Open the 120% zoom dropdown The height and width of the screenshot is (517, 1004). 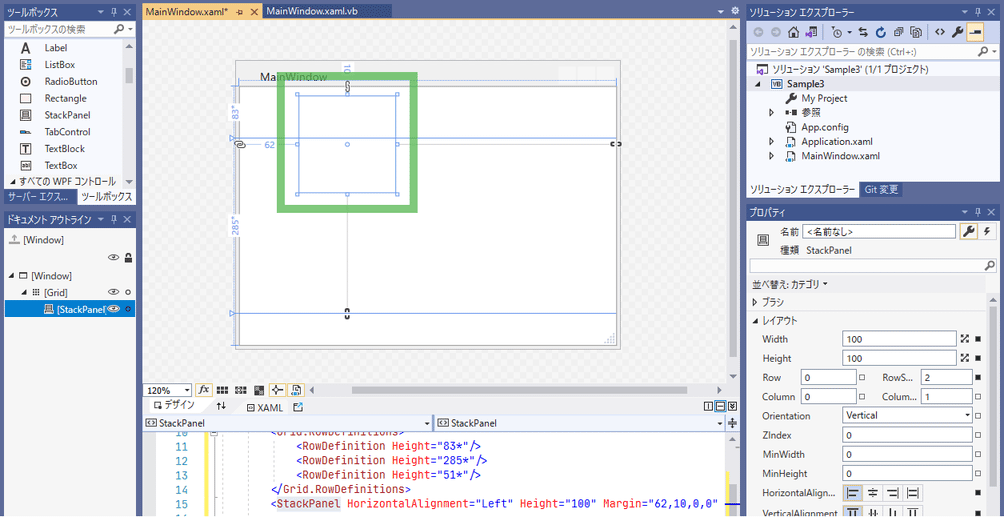pos(186,390)
